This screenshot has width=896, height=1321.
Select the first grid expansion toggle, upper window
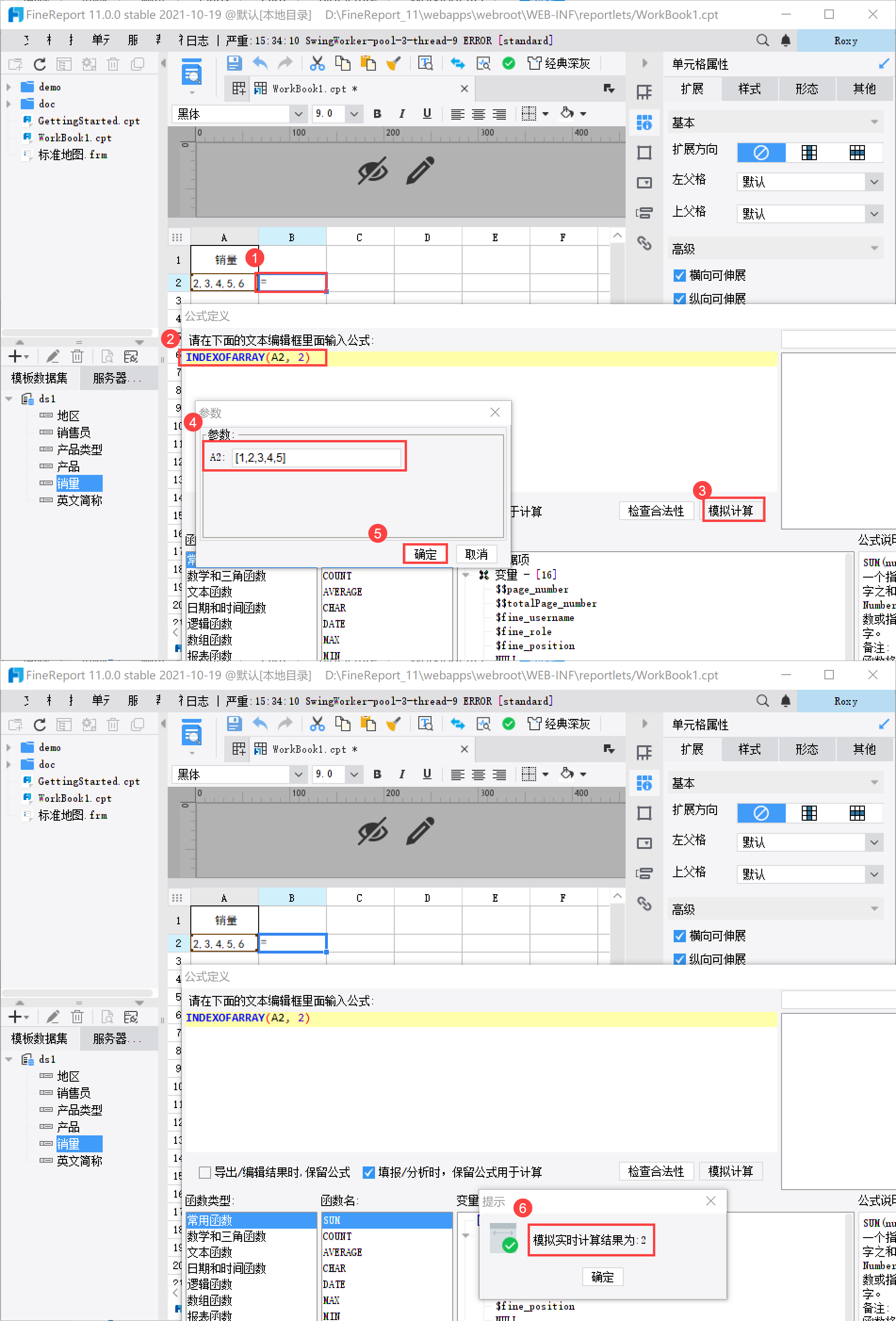809,152
